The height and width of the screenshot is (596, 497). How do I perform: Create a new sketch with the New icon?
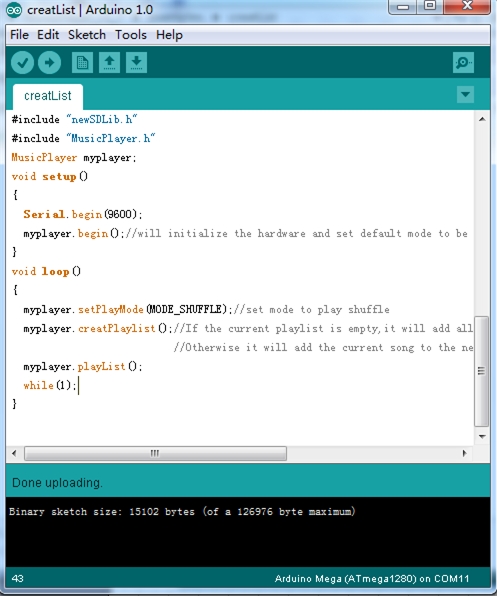pos(82,62)
